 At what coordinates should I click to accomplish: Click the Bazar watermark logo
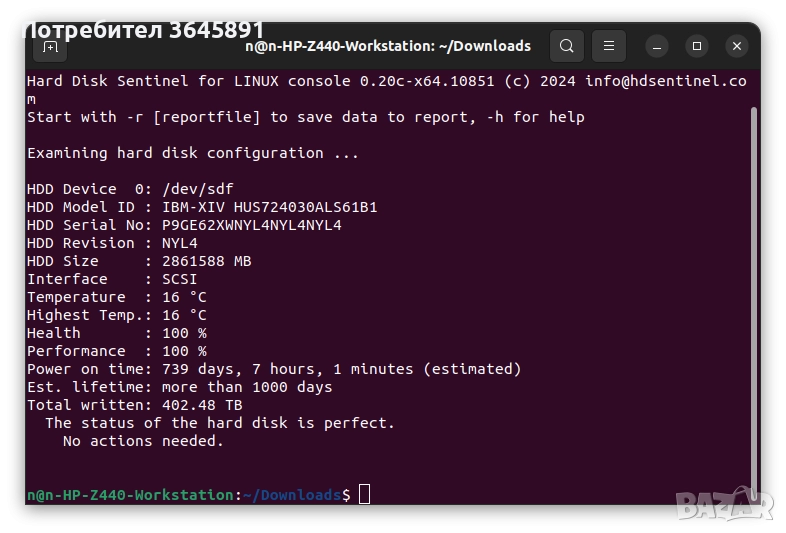[x=725, y=505]
